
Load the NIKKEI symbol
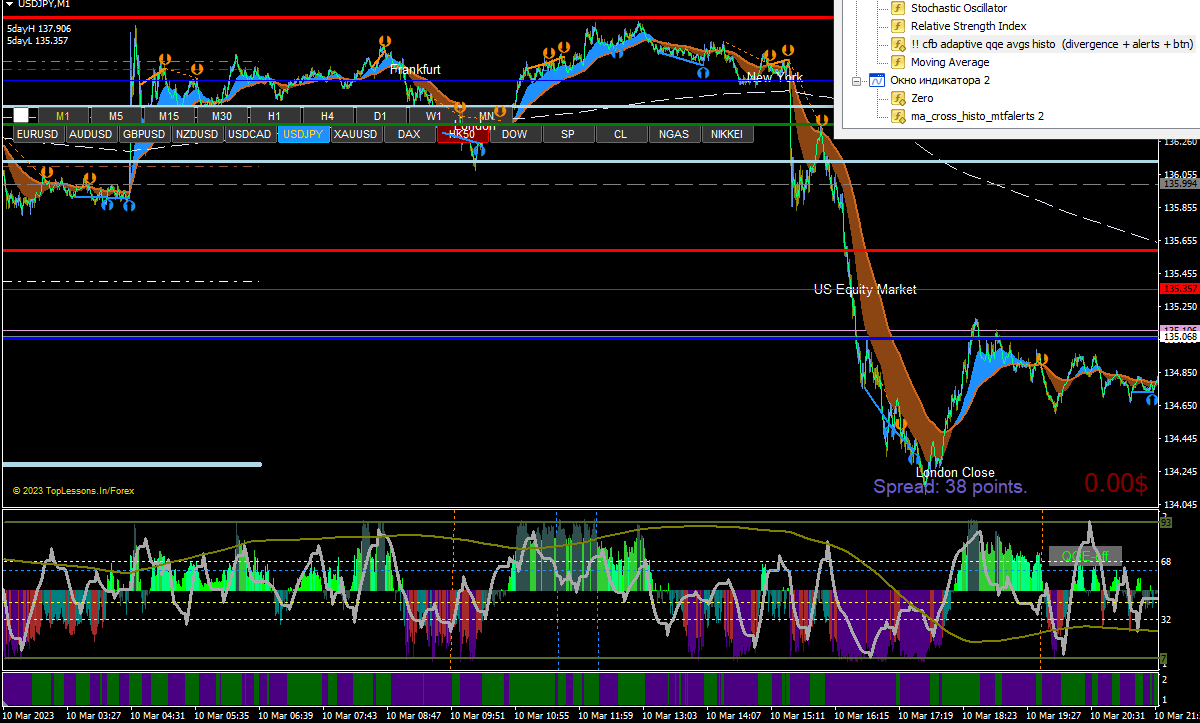pos(728,134)
